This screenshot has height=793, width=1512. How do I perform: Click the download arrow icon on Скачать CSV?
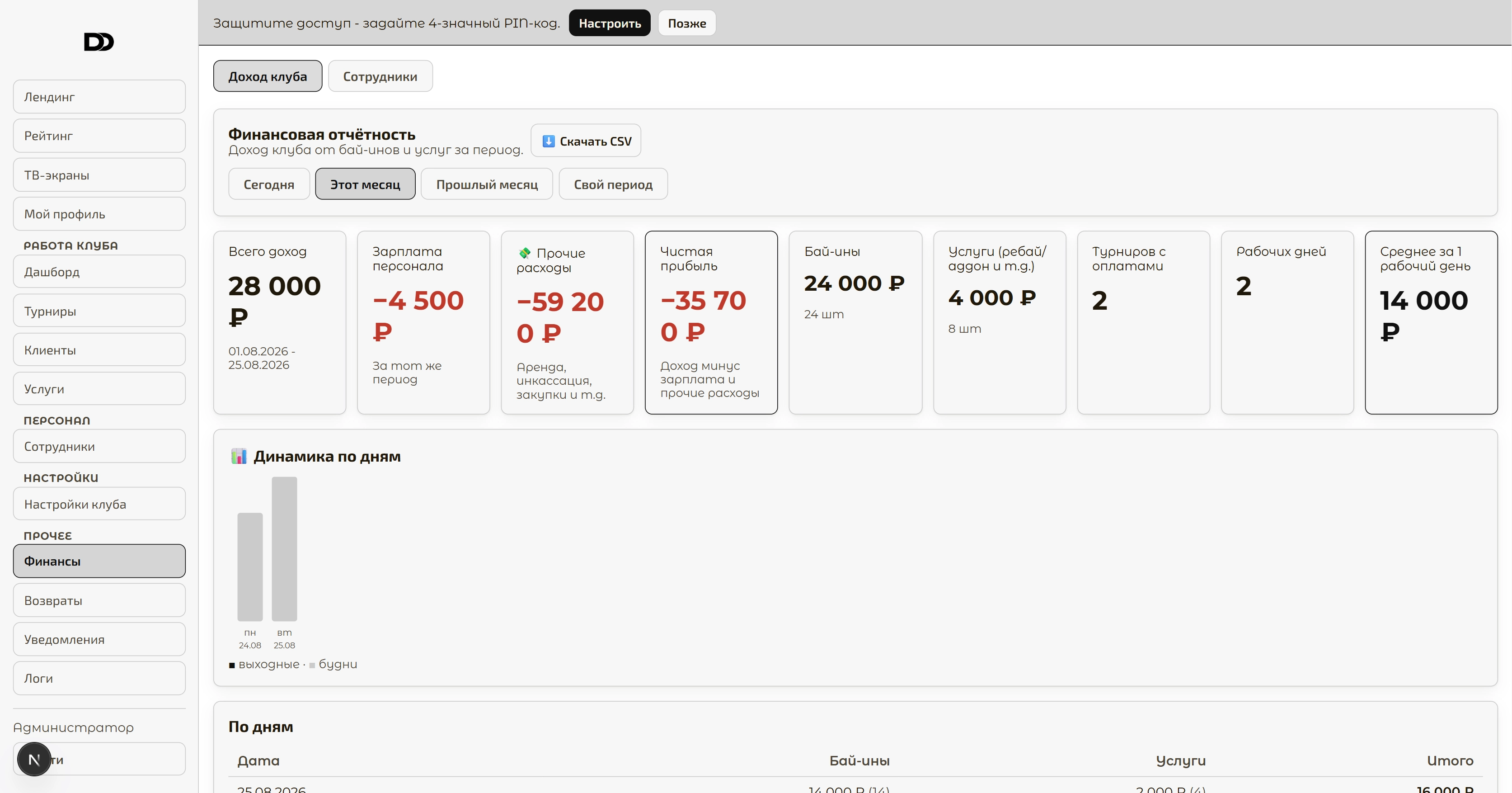click(548, 141)
